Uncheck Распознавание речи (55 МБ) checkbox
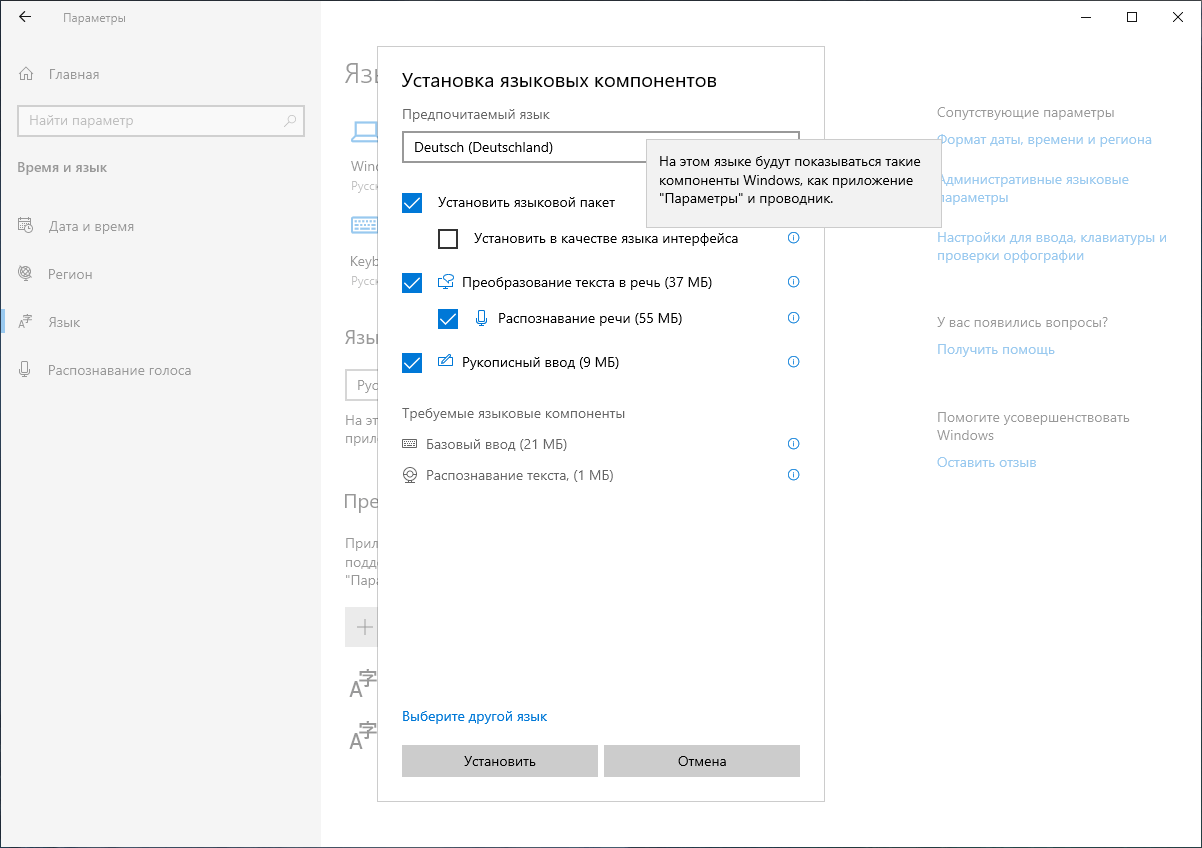 coord(448,319)
